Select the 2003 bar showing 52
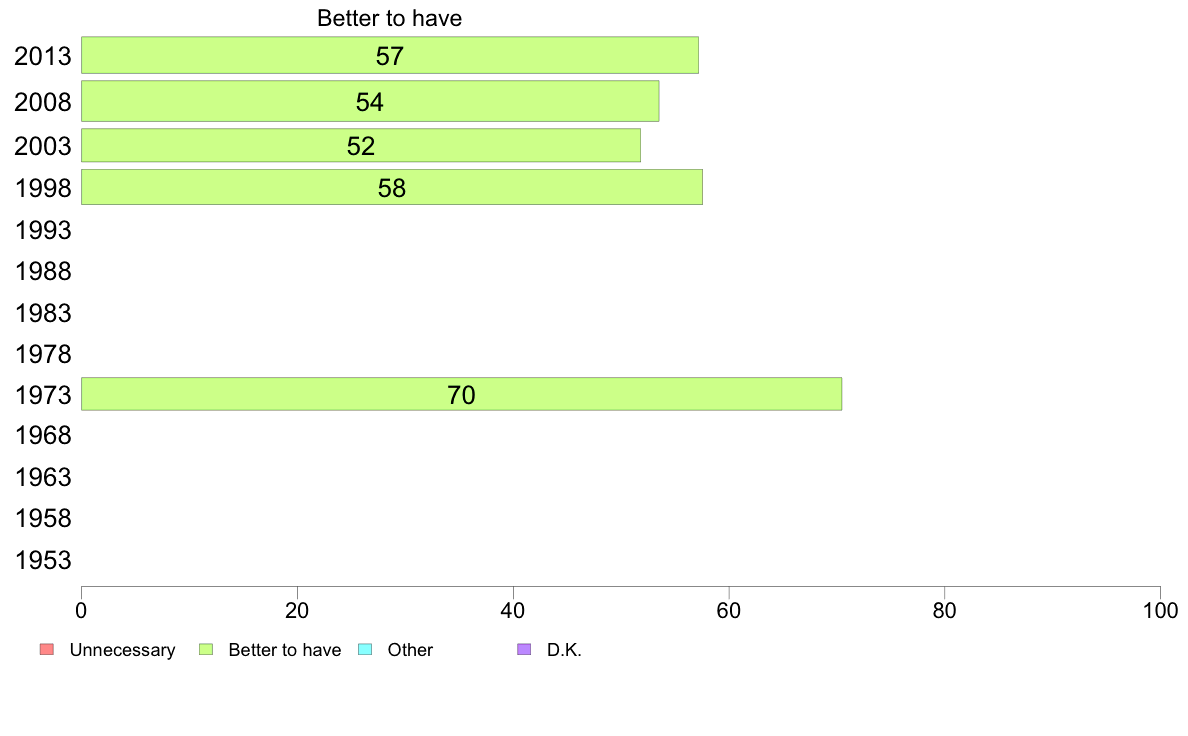Screen dimensions: 1188x736 click(x=361, y=146)
